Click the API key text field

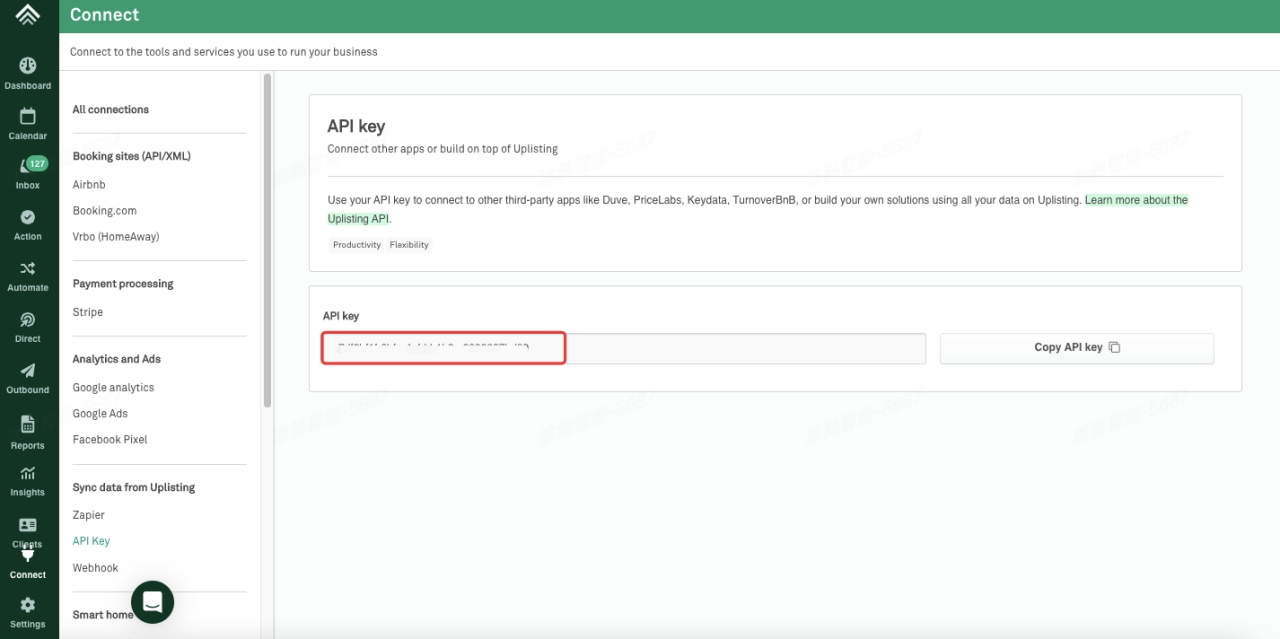pos(623,348)
